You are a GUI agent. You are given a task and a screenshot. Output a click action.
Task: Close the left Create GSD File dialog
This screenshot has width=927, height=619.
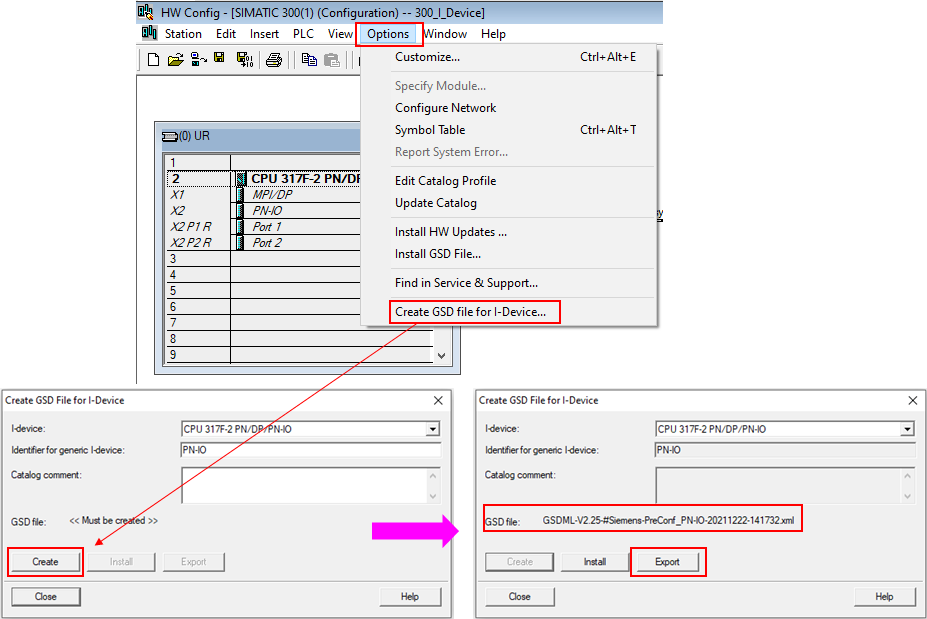[438, 400]
